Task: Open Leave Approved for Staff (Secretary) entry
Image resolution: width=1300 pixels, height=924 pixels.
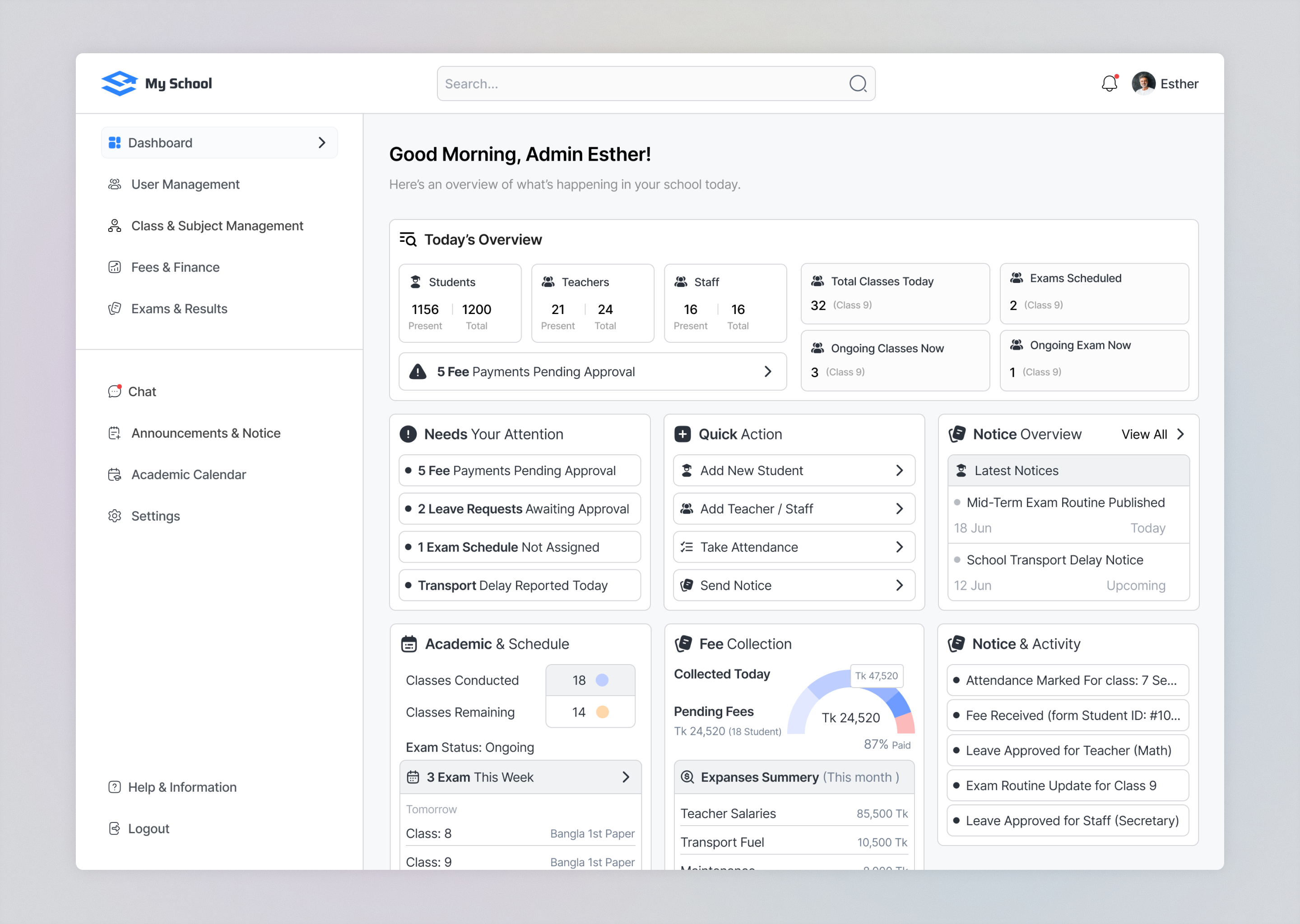Action: (1068, 820)
